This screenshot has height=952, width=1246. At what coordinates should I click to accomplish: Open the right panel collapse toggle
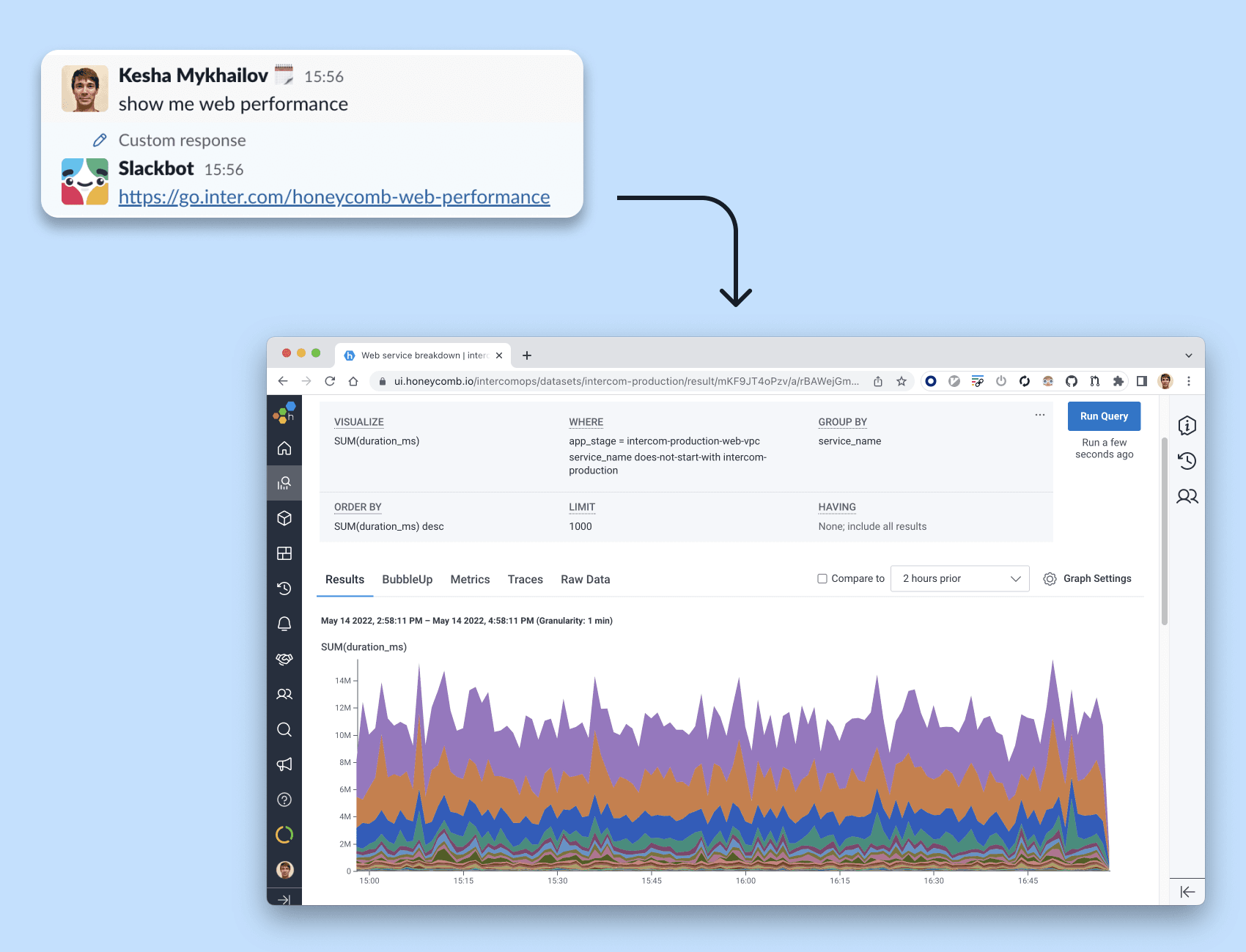1187,892
